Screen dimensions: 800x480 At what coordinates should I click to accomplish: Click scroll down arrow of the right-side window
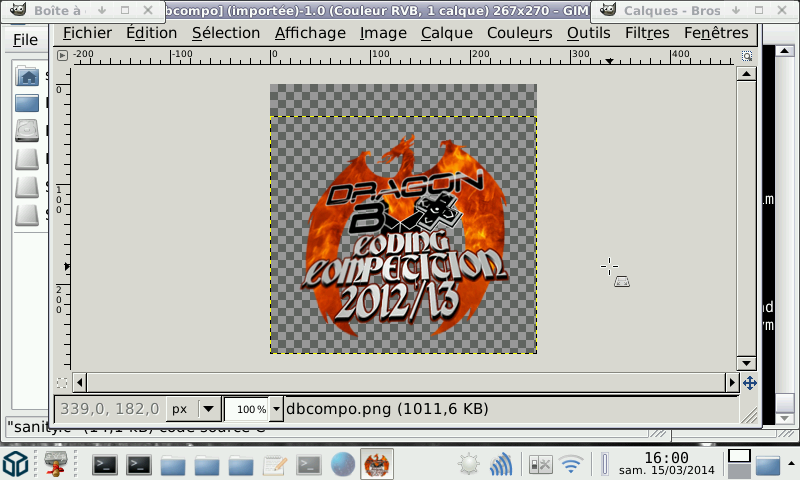785,418
